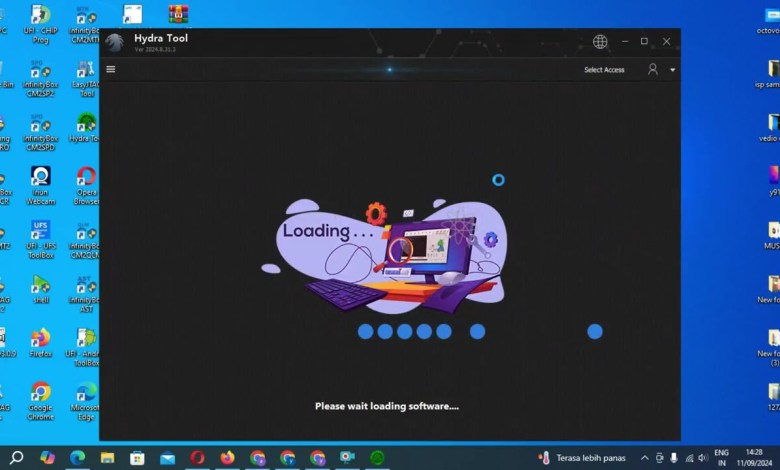Image resolution: width=780 pixels, height=470 pixels.
Task: Show hidden system tray icons
Action: (645, 458)
